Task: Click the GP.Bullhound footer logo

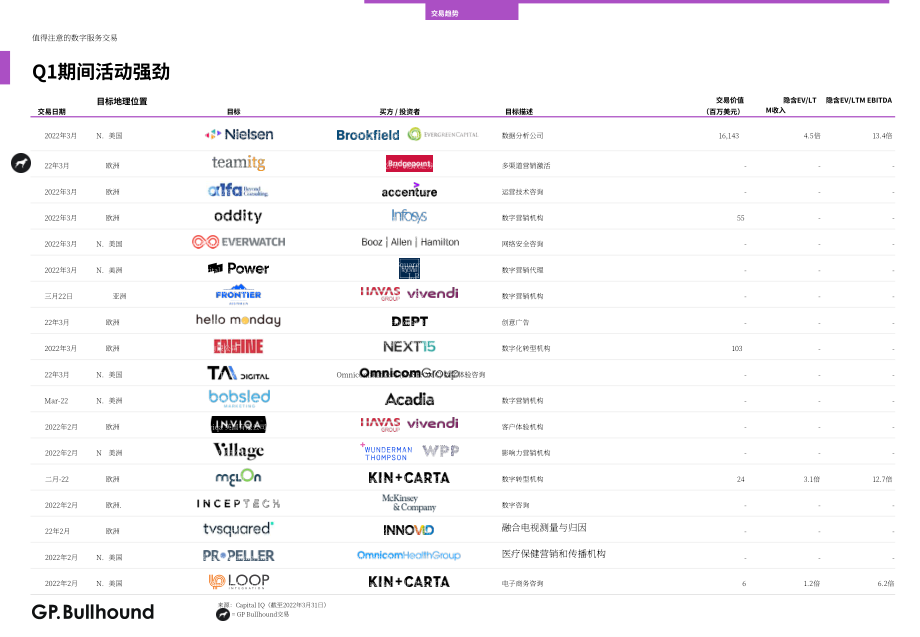Action: tap(93, 612)
